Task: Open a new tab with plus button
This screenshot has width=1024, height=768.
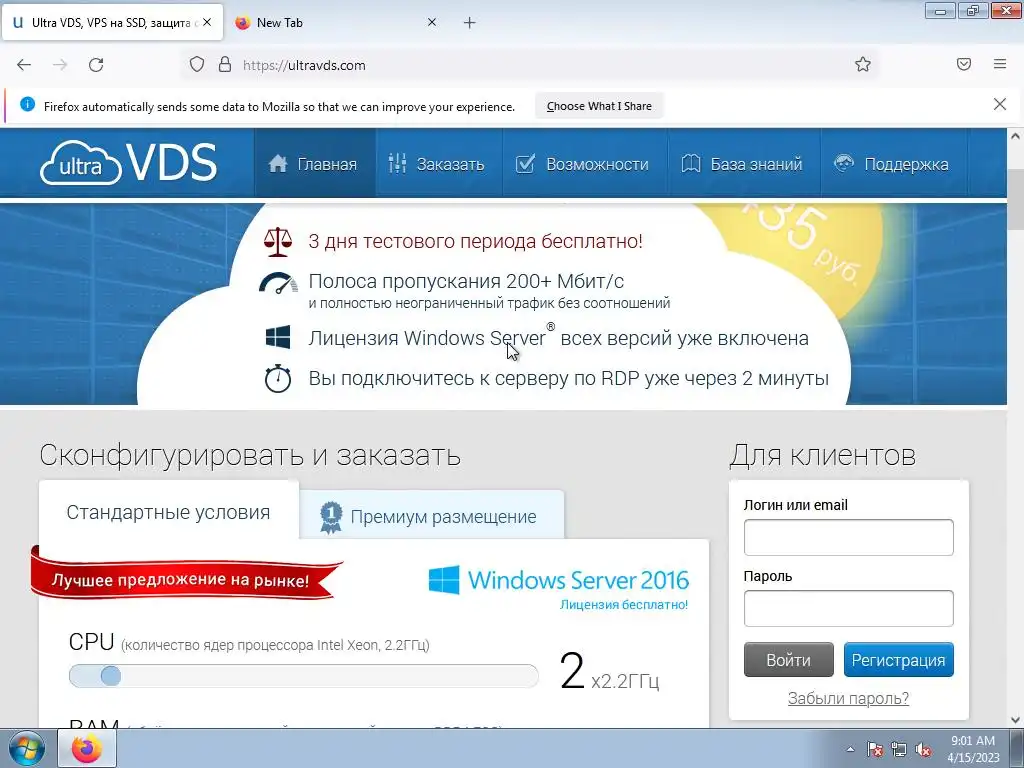Action: pos(470,23)
